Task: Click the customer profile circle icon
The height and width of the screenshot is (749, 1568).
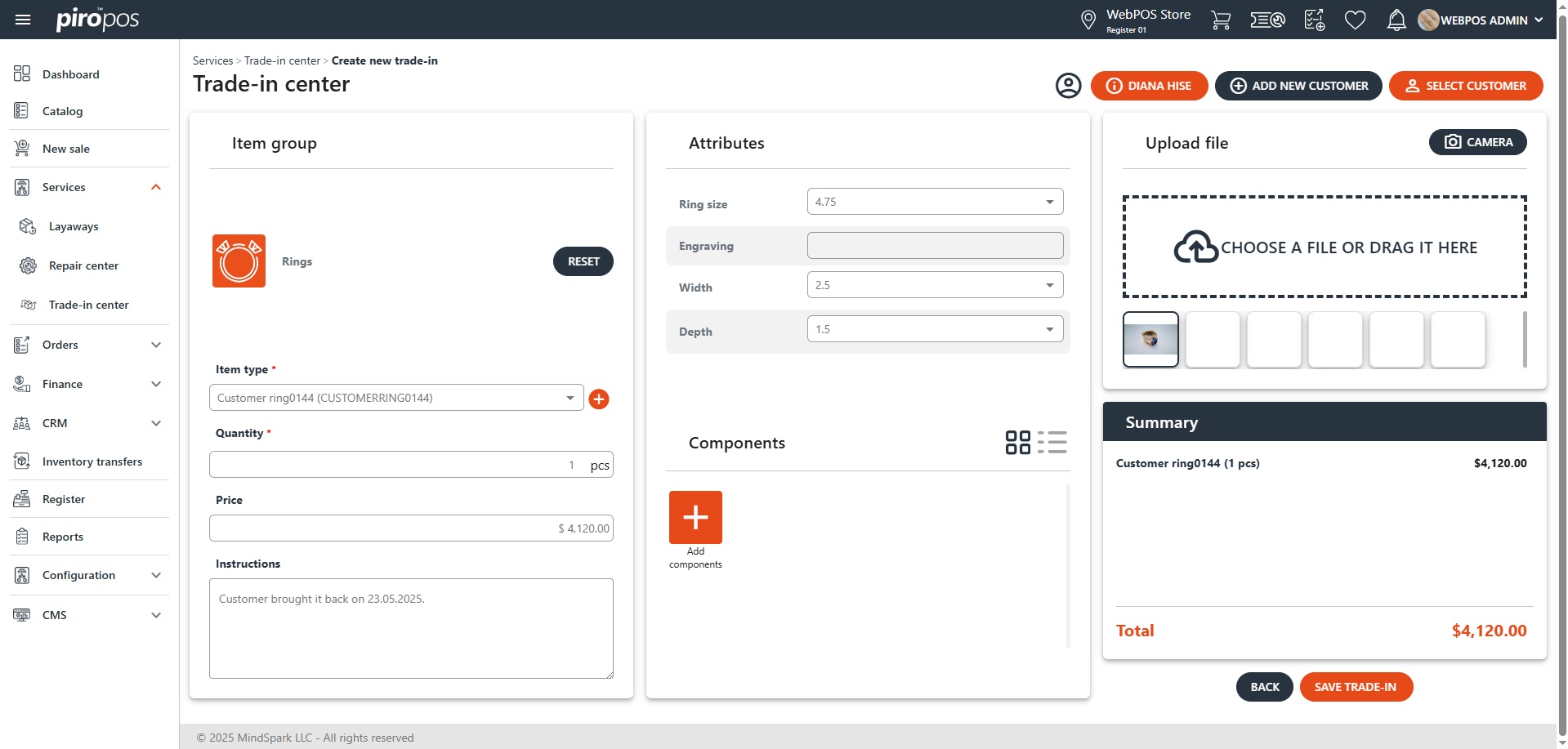Action: [x=1068, y=86]
